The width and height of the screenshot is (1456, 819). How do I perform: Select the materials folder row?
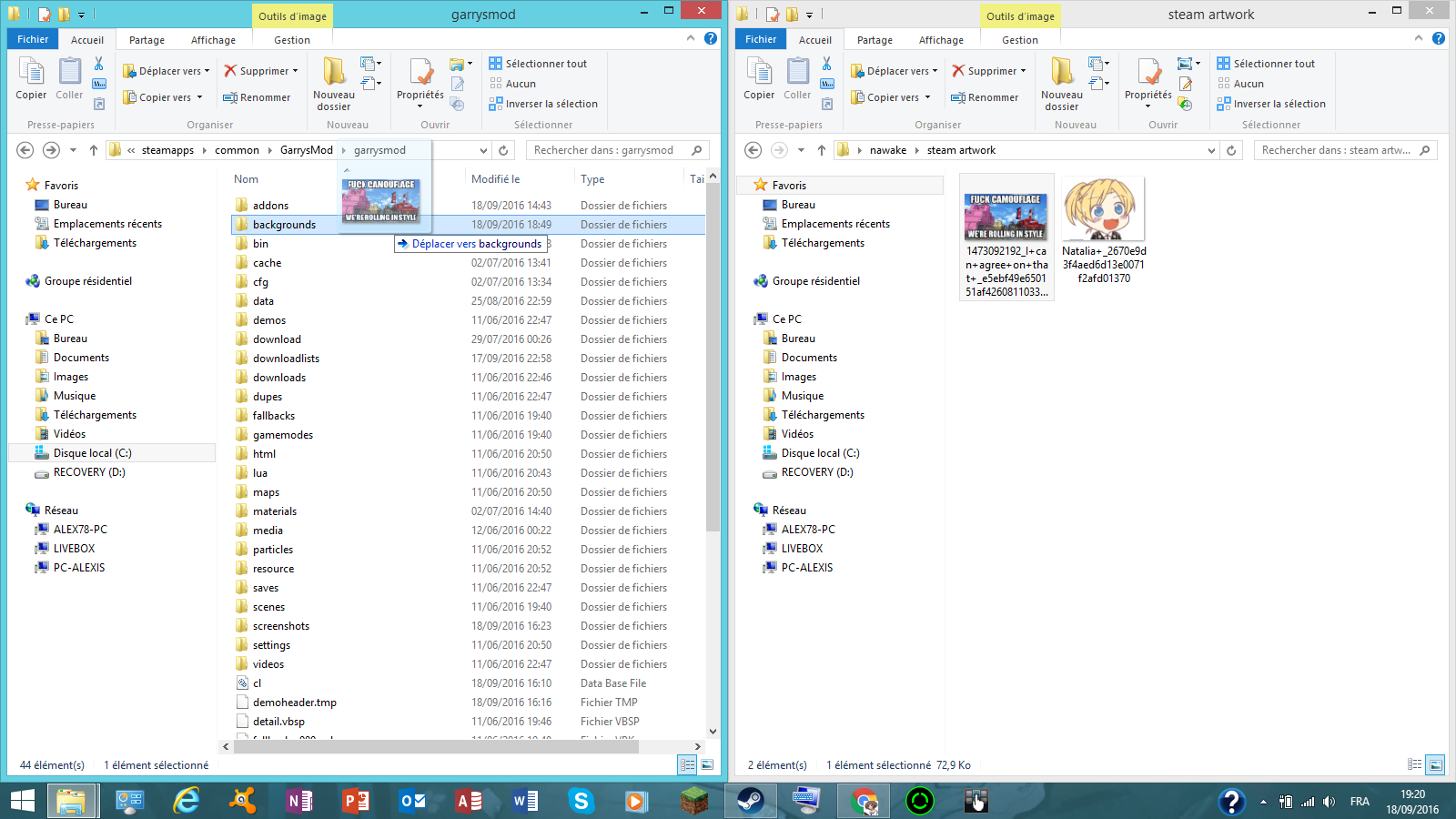pos(468,511)
